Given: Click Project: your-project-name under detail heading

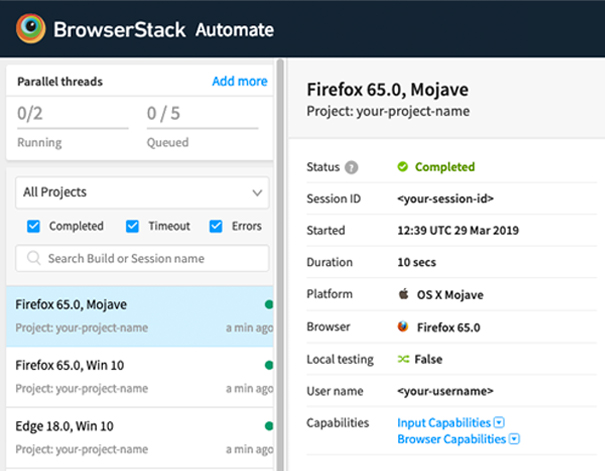Looking at the screenshot, I should tap(388, 111).
